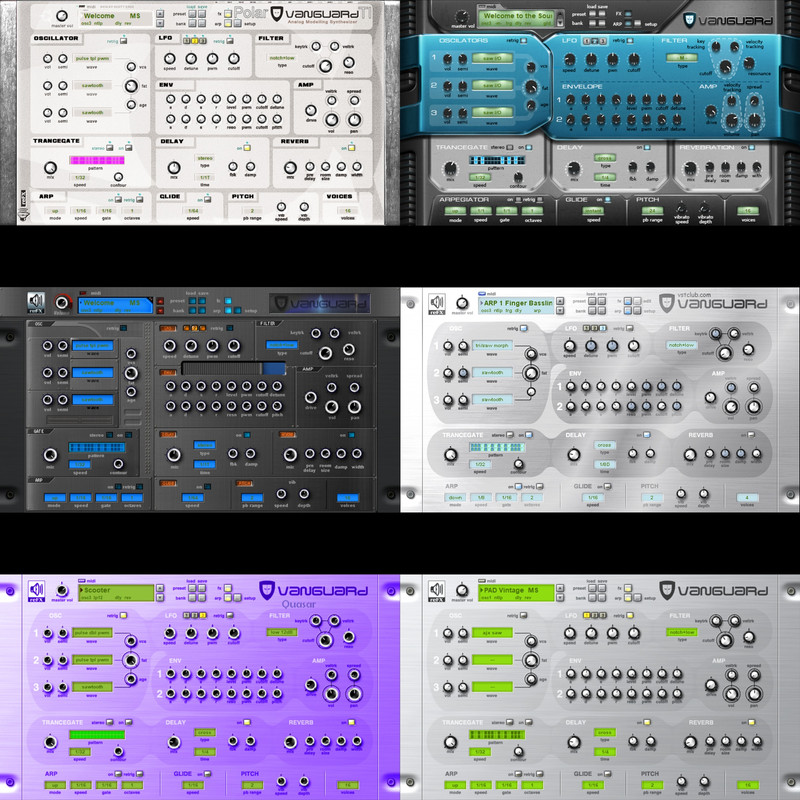This screenshot has width=800, height=800.
Task: Click the filter cutoff knob in Quasar skin
Action: click(325, 639)
